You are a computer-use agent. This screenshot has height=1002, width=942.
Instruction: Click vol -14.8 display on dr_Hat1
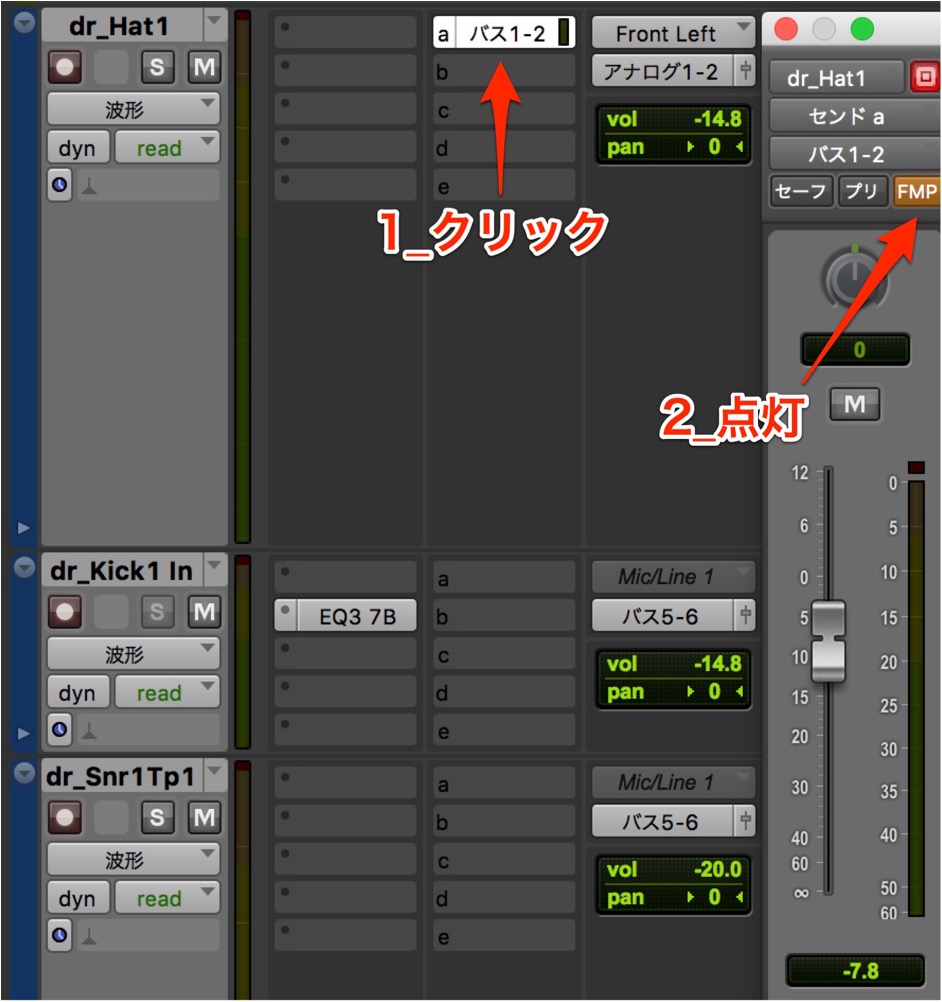[674, 119]
